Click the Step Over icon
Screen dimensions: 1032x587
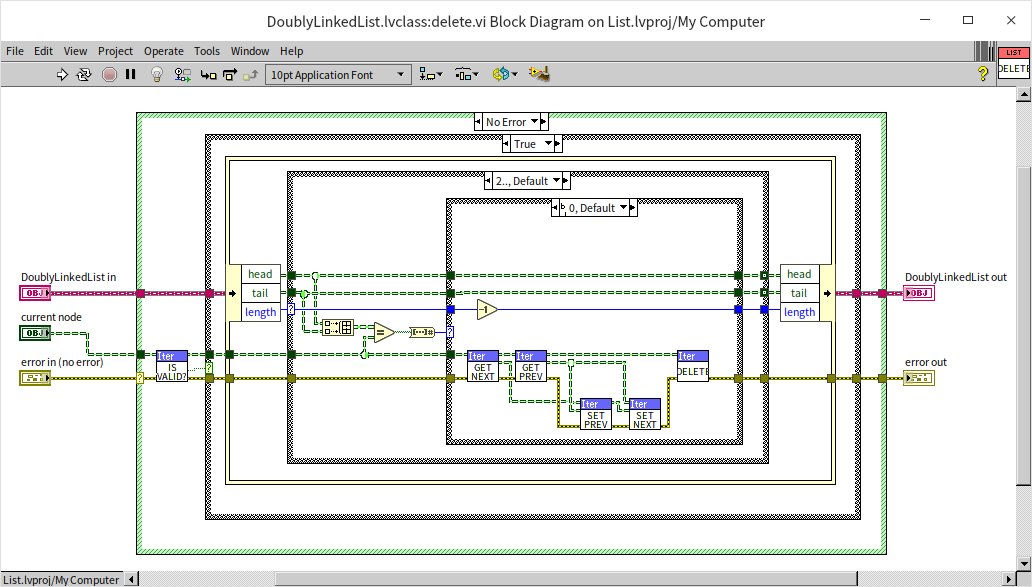229,74
